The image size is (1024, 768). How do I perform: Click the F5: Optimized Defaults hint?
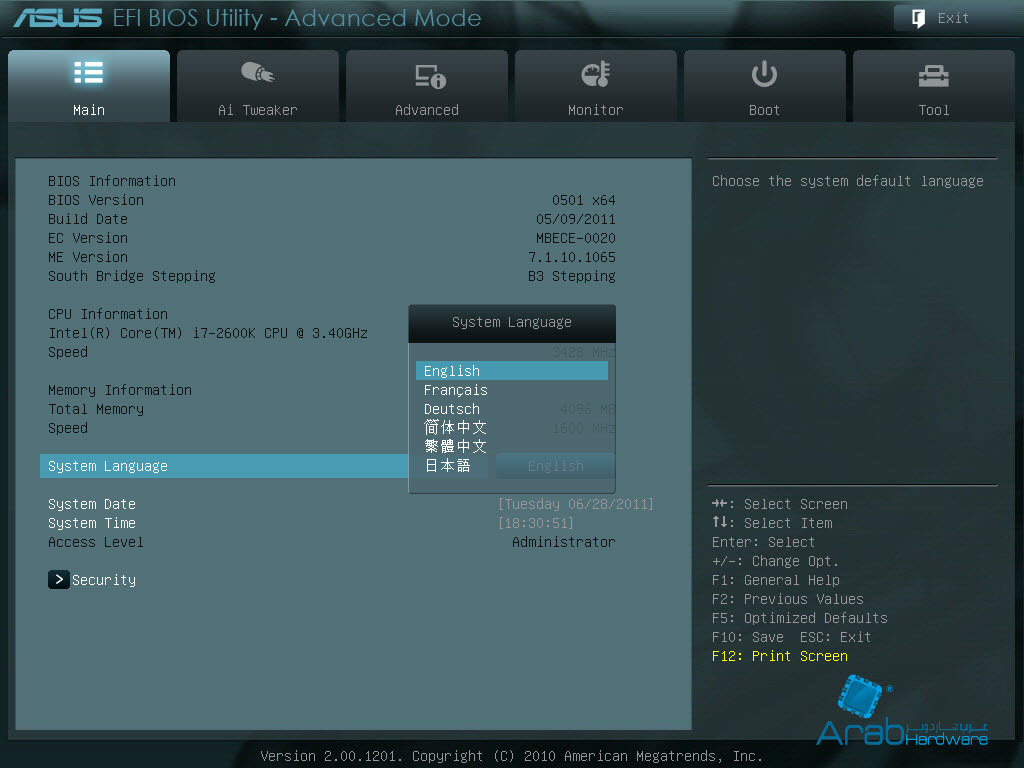[x=799, y=618]
